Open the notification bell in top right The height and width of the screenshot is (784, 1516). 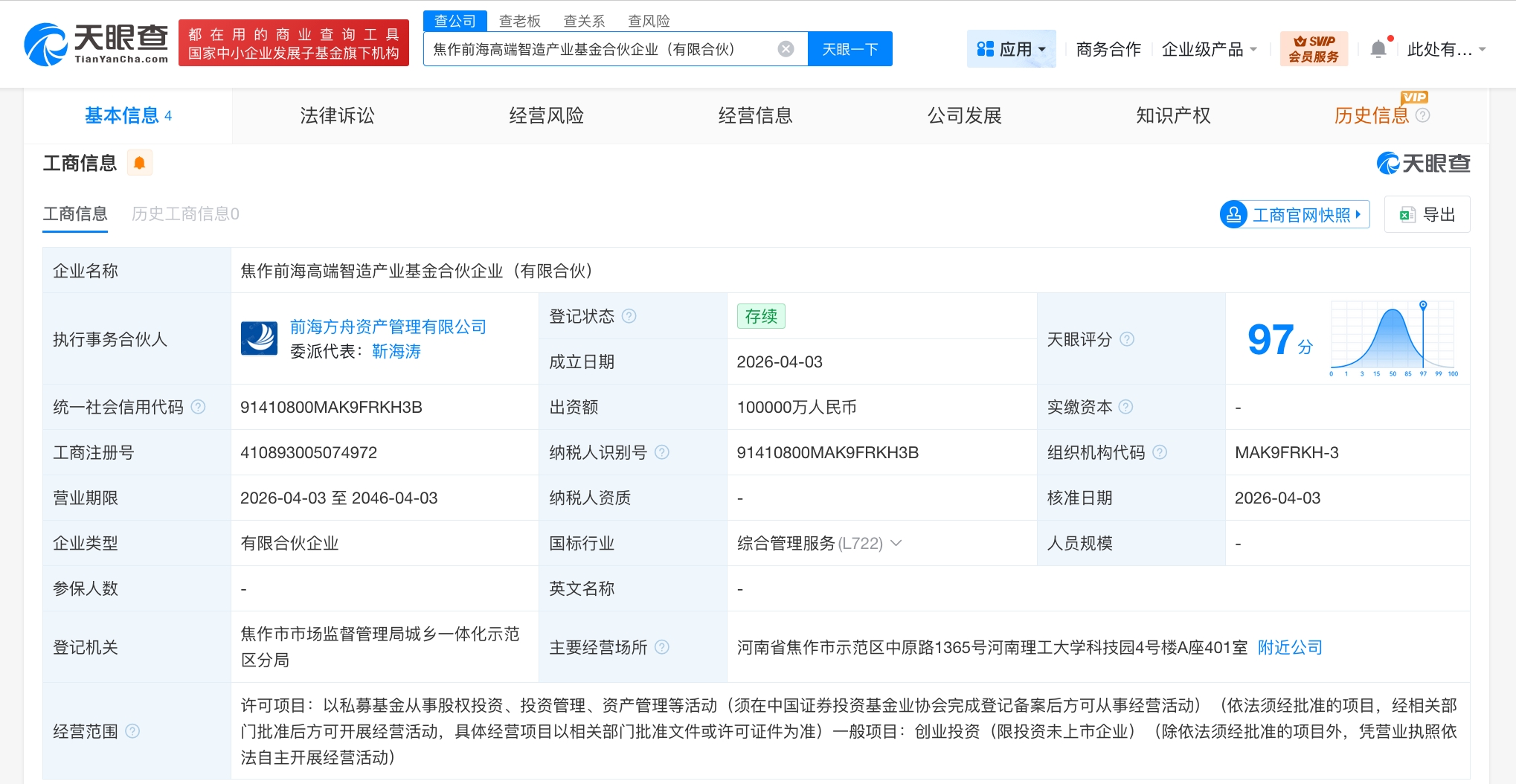1380,47
